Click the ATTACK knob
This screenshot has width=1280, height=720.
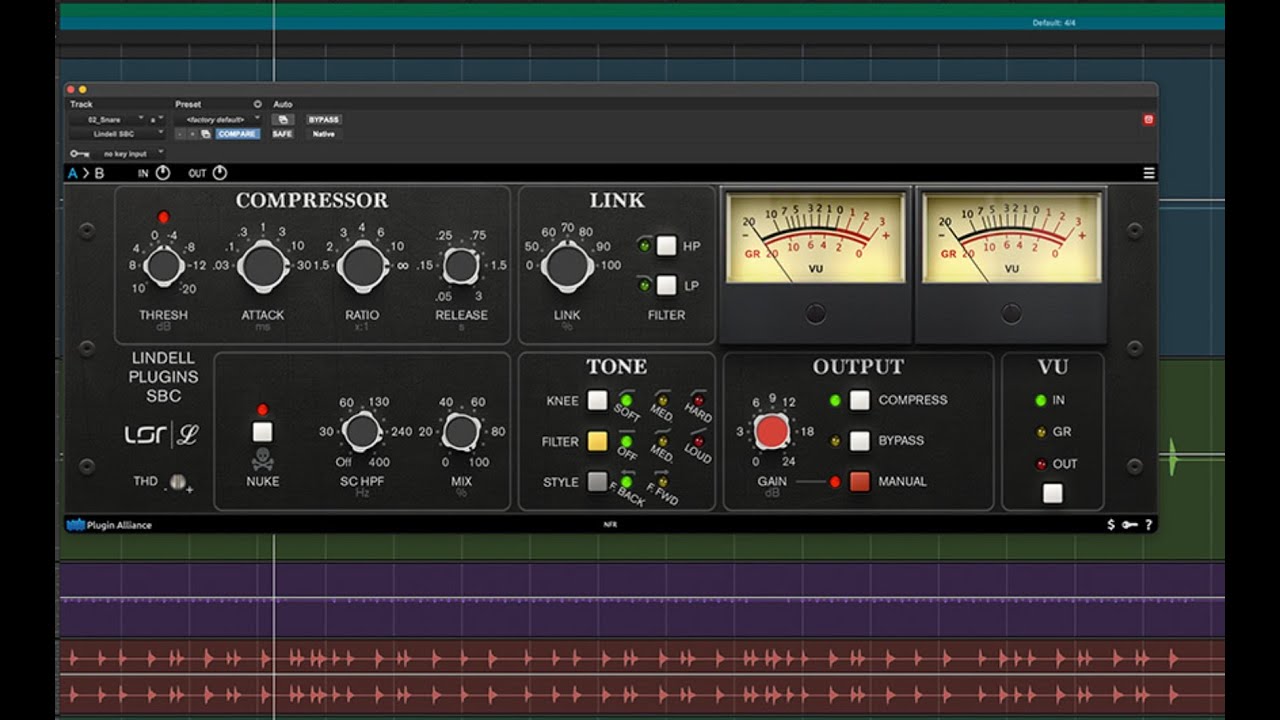(262, 267)
